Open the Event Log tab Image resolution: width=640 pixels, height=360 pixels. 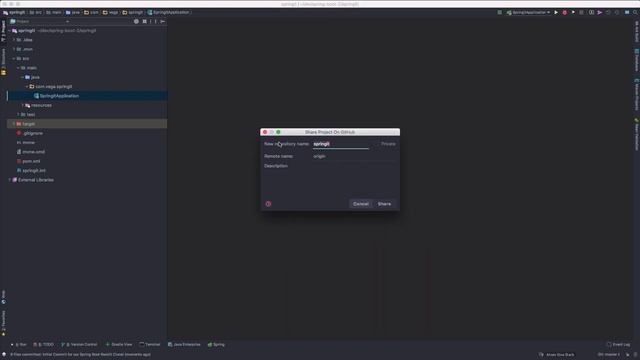618,344
